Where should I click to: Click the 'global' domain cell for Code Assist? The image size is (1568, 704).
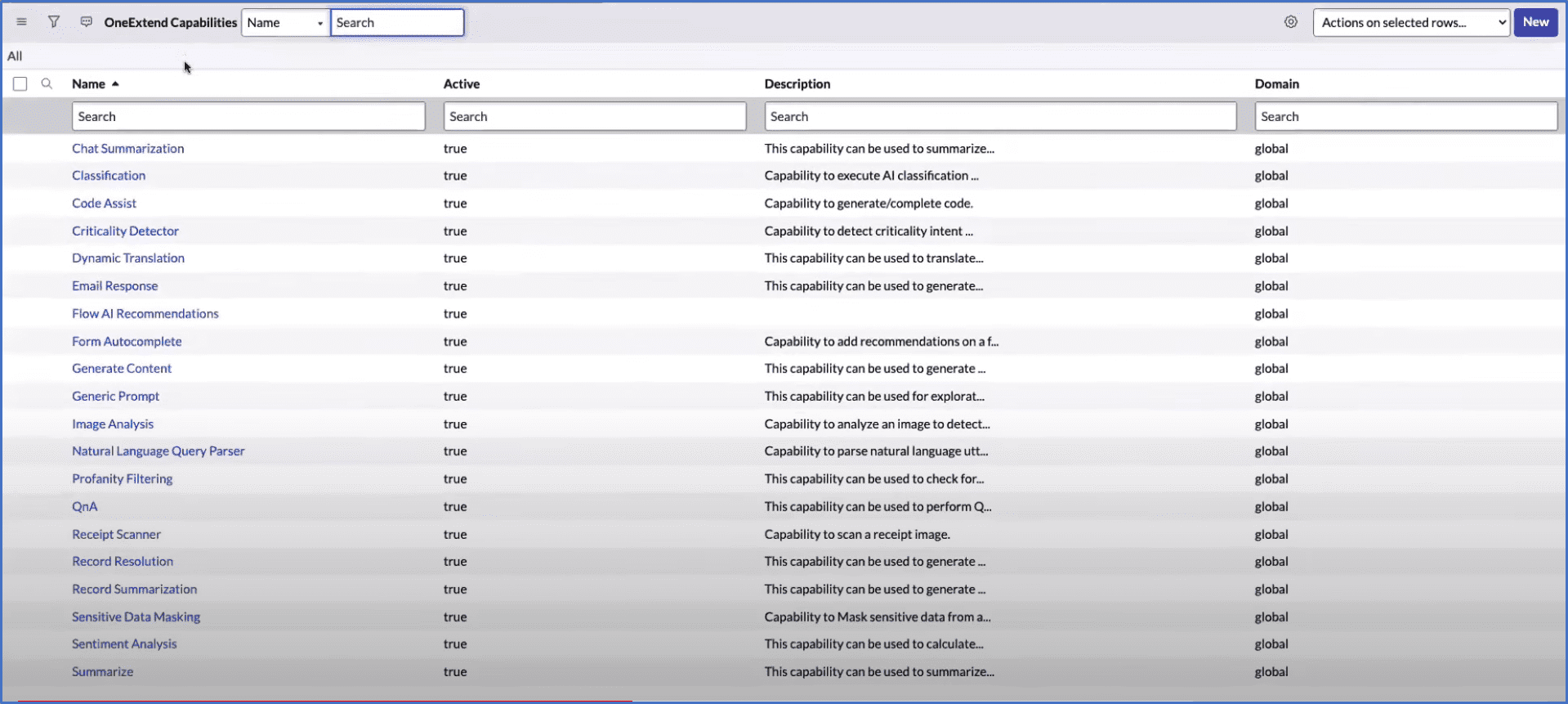(1271, 203)
